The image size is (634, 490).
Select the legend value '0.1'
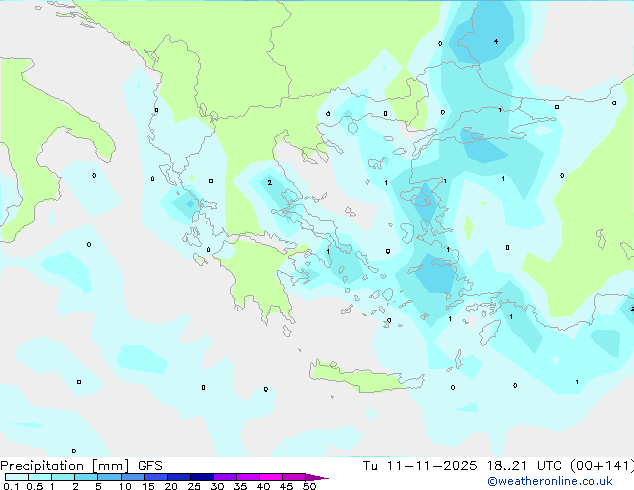11,486
